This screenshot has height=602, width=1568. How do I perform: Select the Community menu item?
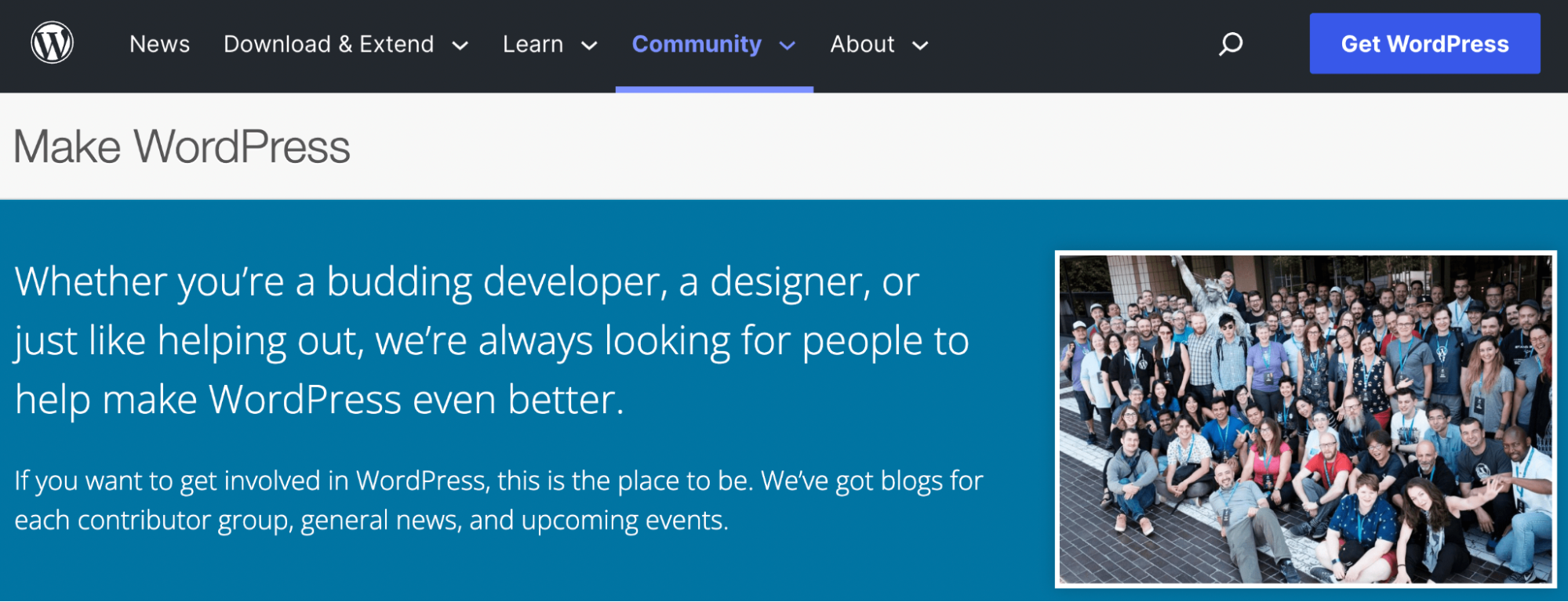click(x=697, y=44)
